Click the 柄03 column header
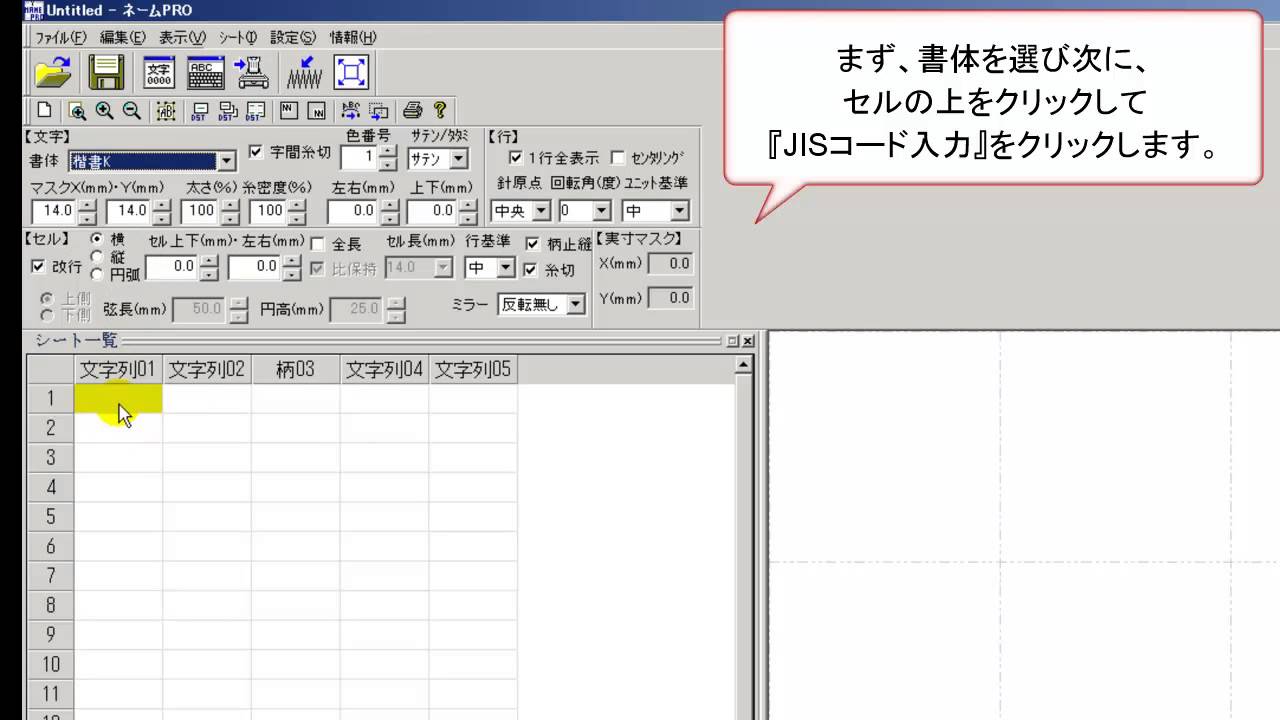The width and height of the screenshot is (1280, 720). [296, 369]
